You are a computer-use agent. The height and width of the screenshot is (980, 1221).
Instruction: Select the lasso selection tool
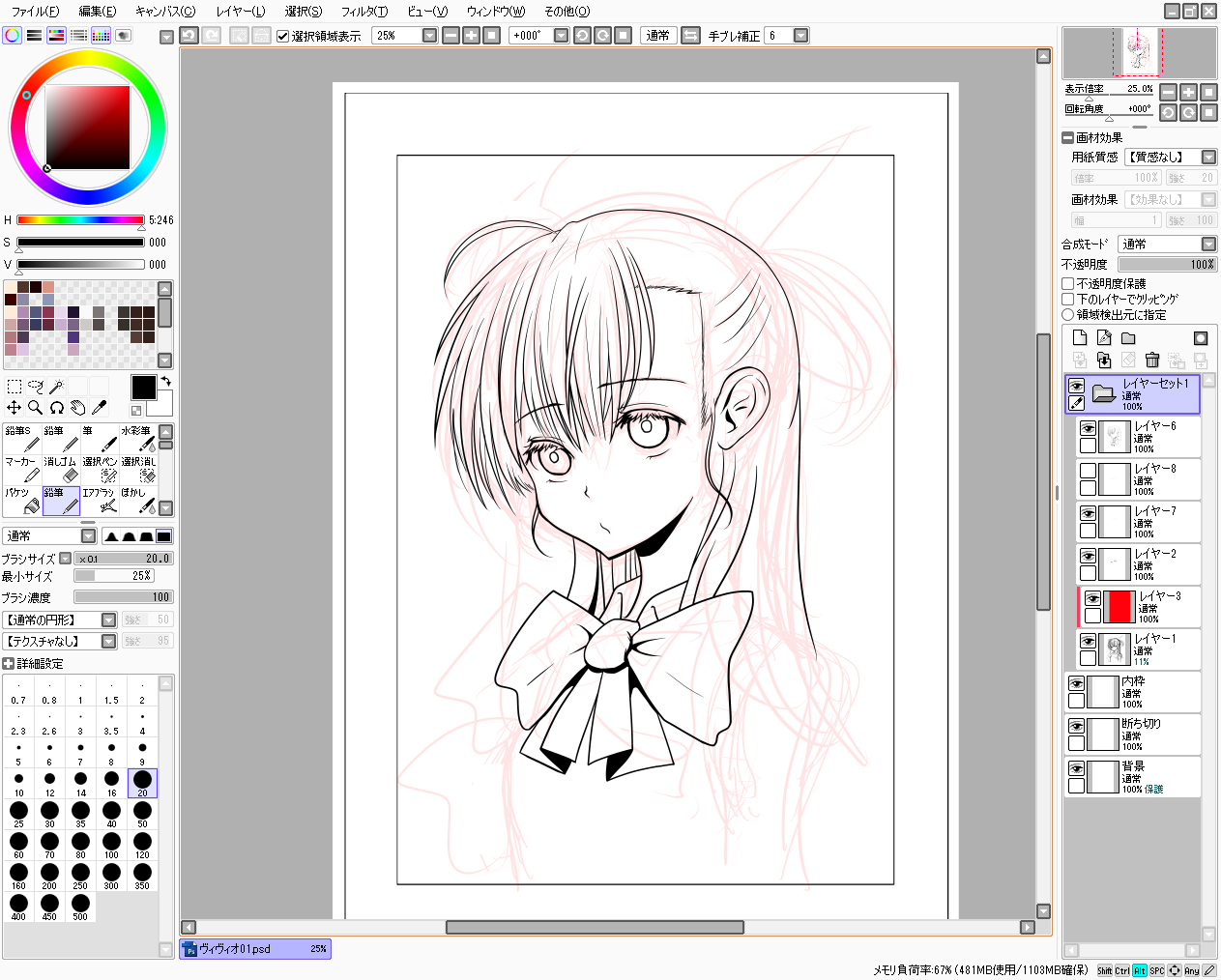pyautogui.click(x=36, y=387)
